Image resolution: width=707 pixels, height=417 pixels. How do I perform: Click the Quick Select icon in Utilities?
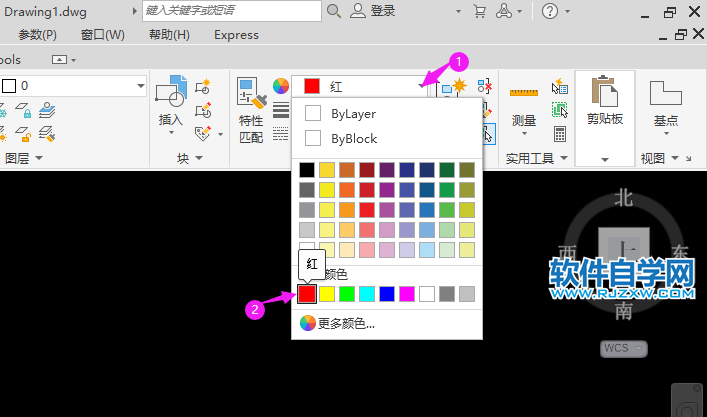click(560, 86)
